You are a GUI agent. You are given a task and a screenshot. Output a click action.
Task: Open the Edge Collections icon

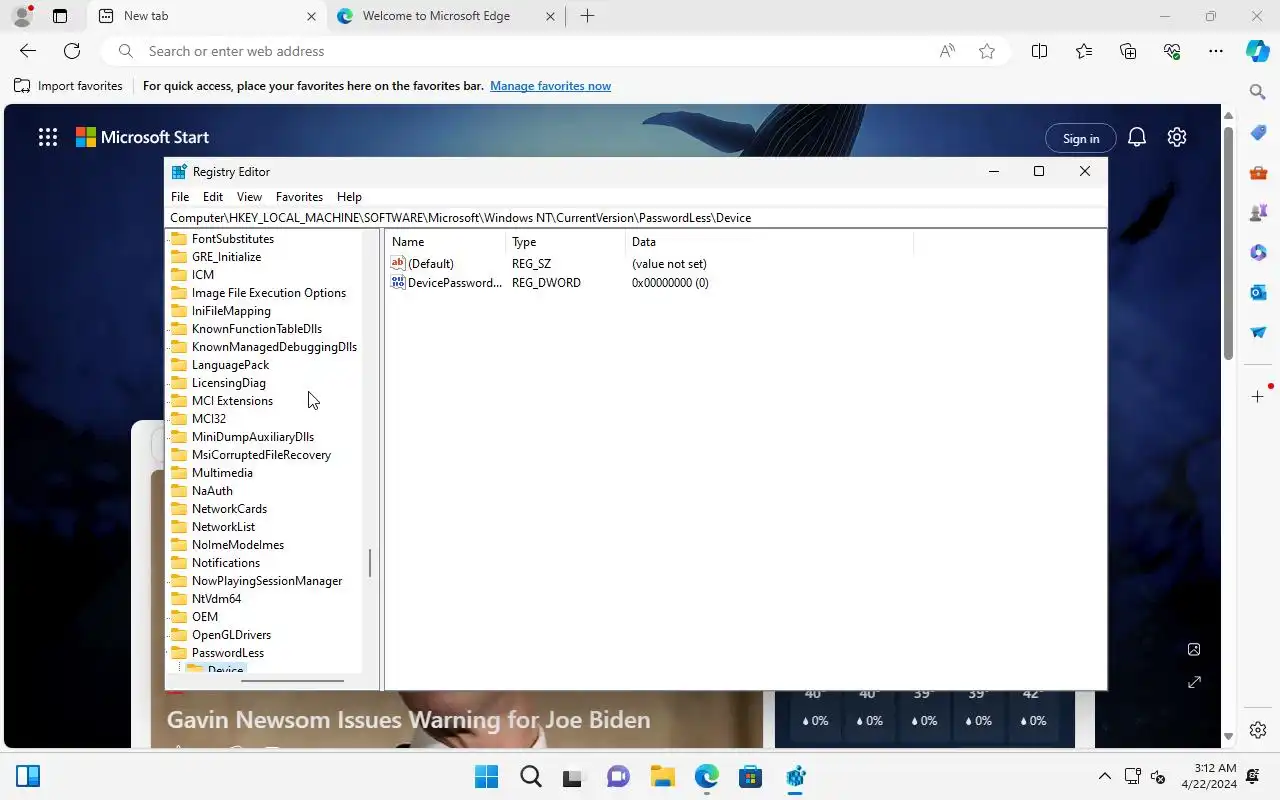tap(1128, 51)
